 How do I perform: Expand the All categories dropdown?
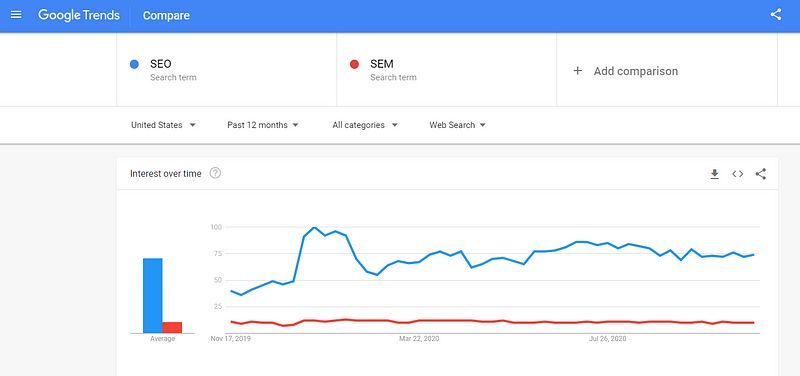365,125
